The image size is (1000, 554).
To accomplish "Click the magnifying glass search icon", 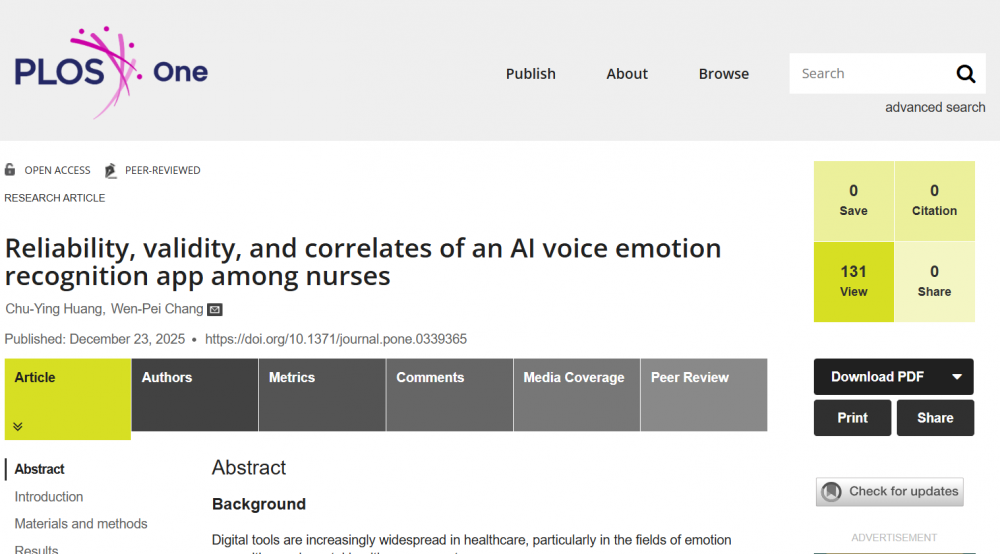I will (965, 74).
